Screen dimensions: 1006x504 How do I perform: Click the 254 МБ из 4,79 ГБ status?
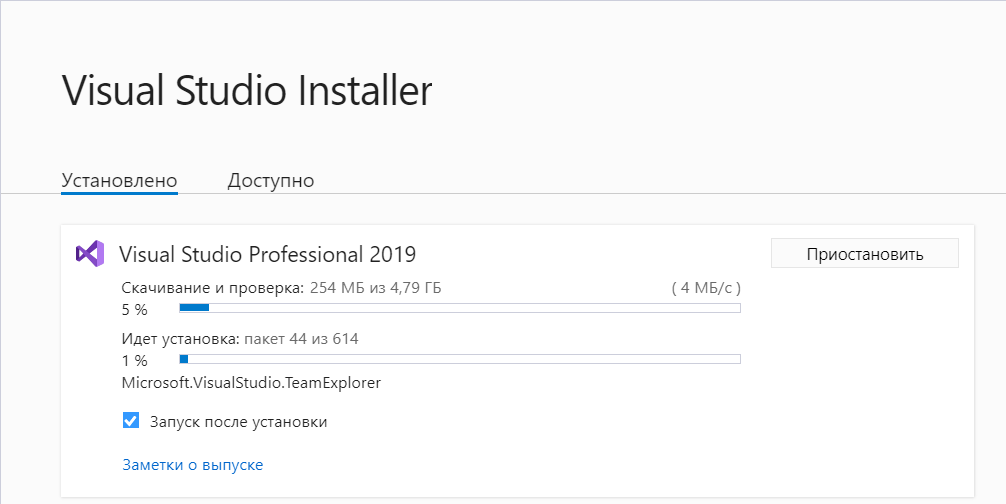(375, 288)
